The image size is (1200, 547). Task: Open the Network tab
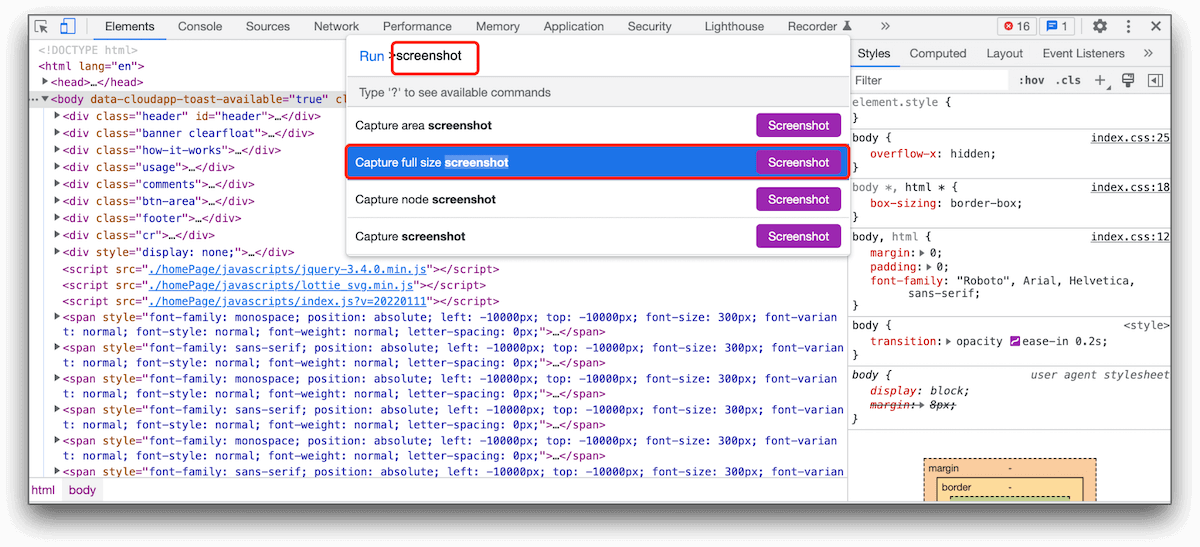(x=336, y=27)
